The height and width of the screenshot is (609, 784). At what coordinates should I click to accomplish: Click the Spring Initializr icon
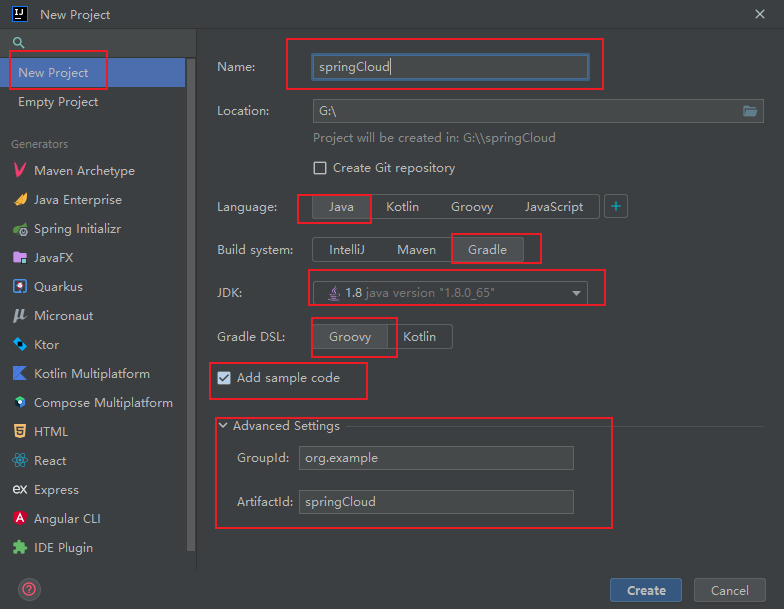[20, 229]
